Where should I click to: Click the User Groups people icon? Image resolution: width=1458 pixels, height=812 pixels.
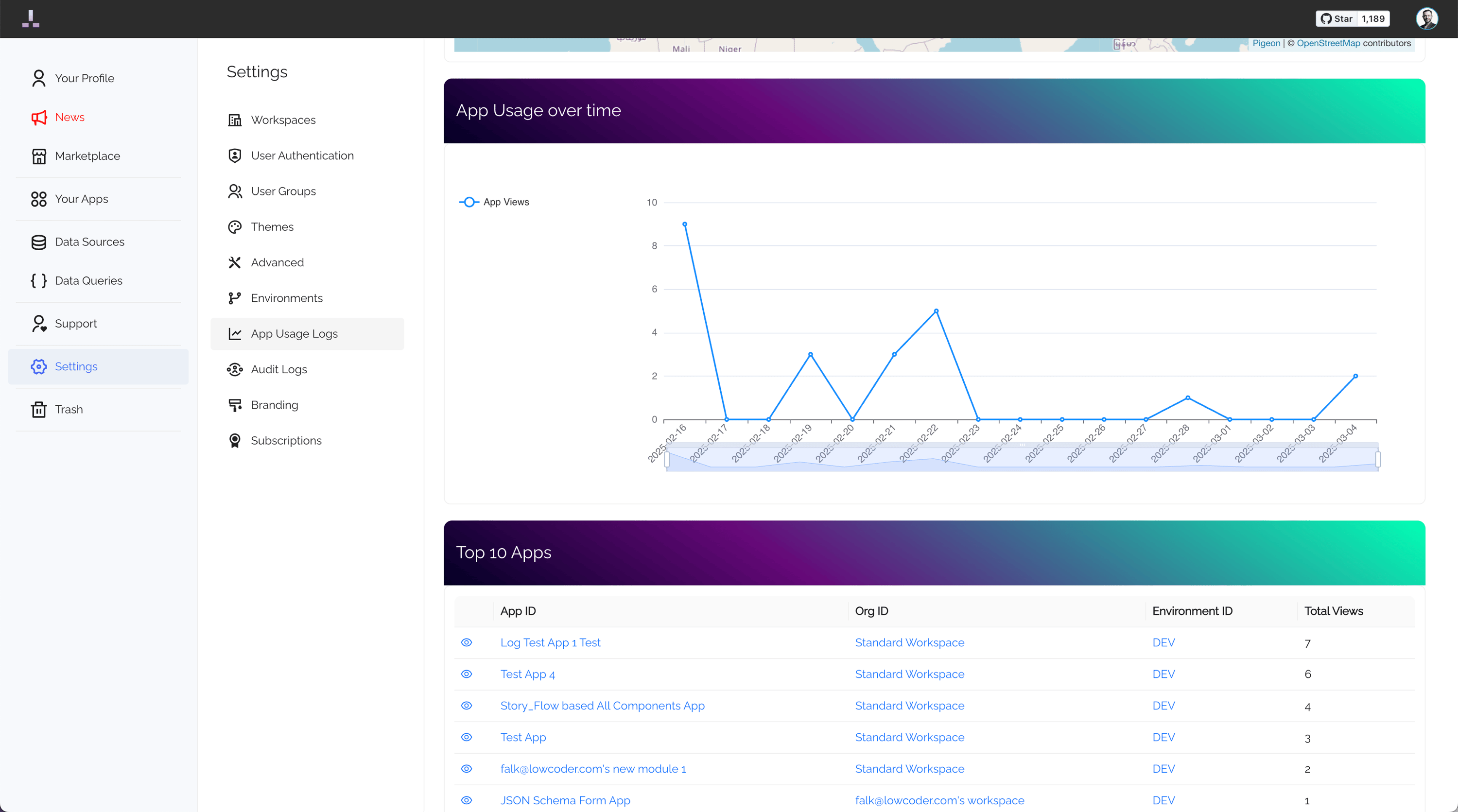234,191
